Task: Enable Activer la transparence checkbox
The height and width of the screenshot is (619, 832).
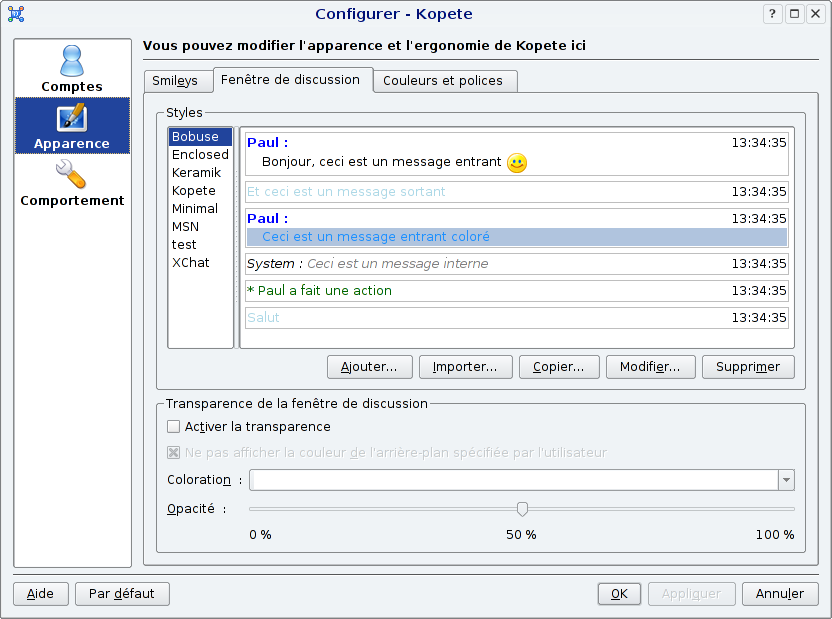Action: [173, 426]
